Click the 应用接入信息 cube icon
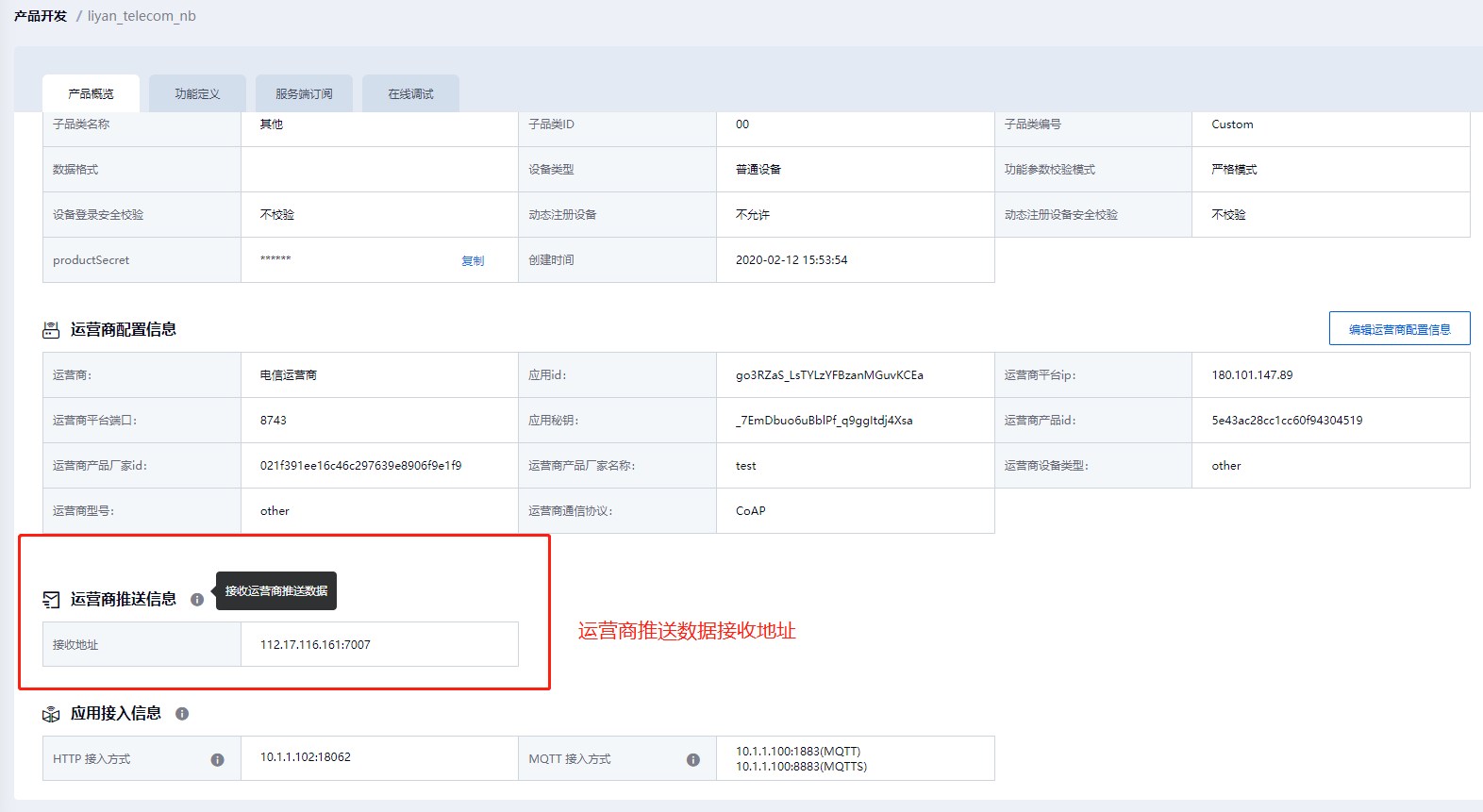Screen dimensions: 1483x812 (51, 714)
